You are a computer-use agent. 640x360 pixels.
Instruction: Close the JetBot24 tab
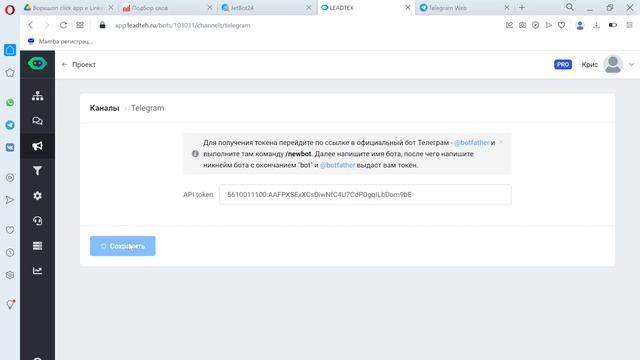click(x=309, y=8)
